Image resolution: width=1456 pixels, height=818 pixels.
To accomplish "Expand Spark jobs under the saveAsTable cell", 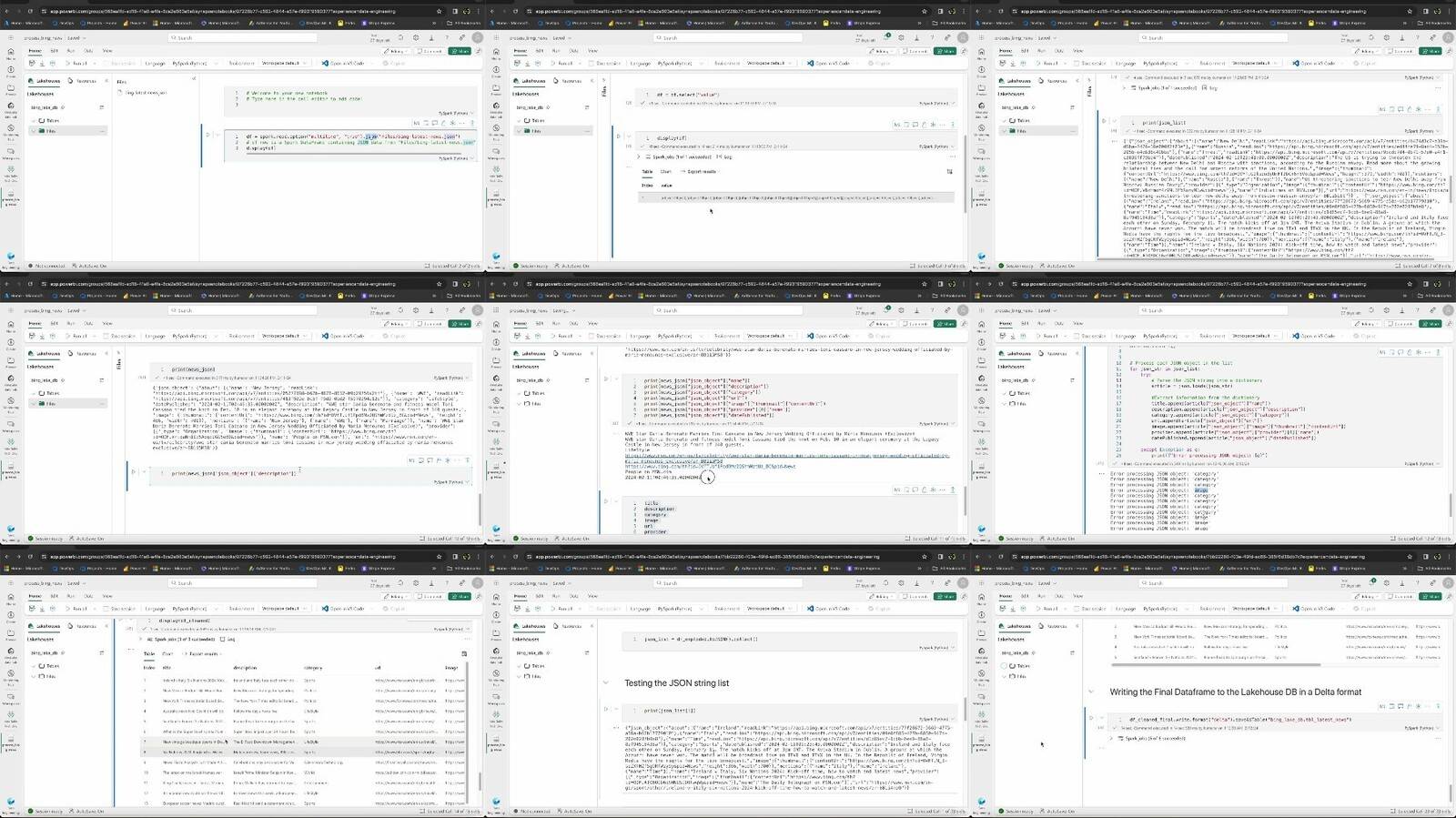I will click(x=1113, y=738).
